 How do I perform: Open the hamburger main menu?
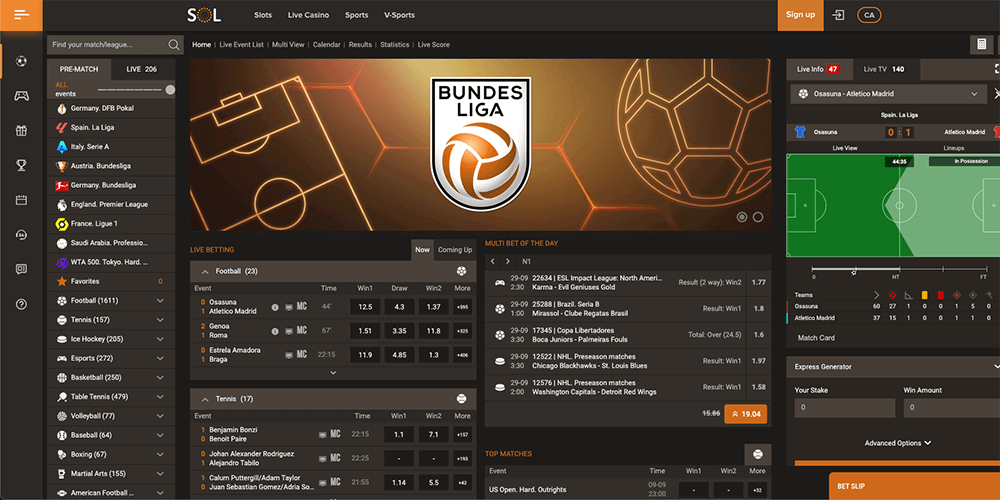[x=21, y=15]
